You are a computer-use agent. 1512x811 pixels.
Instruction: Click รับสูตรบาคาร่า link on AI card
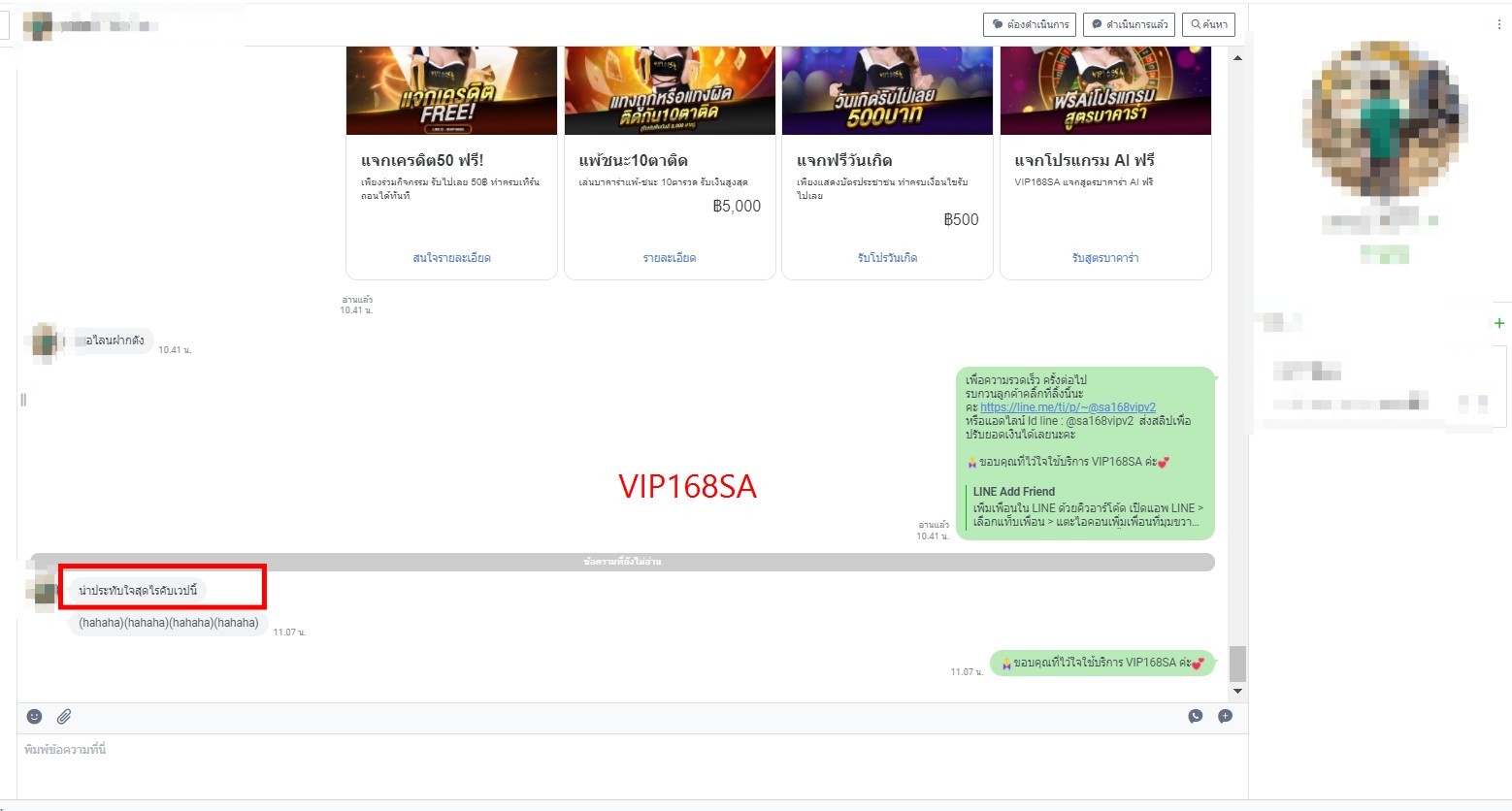click(x=1105, y=258)
